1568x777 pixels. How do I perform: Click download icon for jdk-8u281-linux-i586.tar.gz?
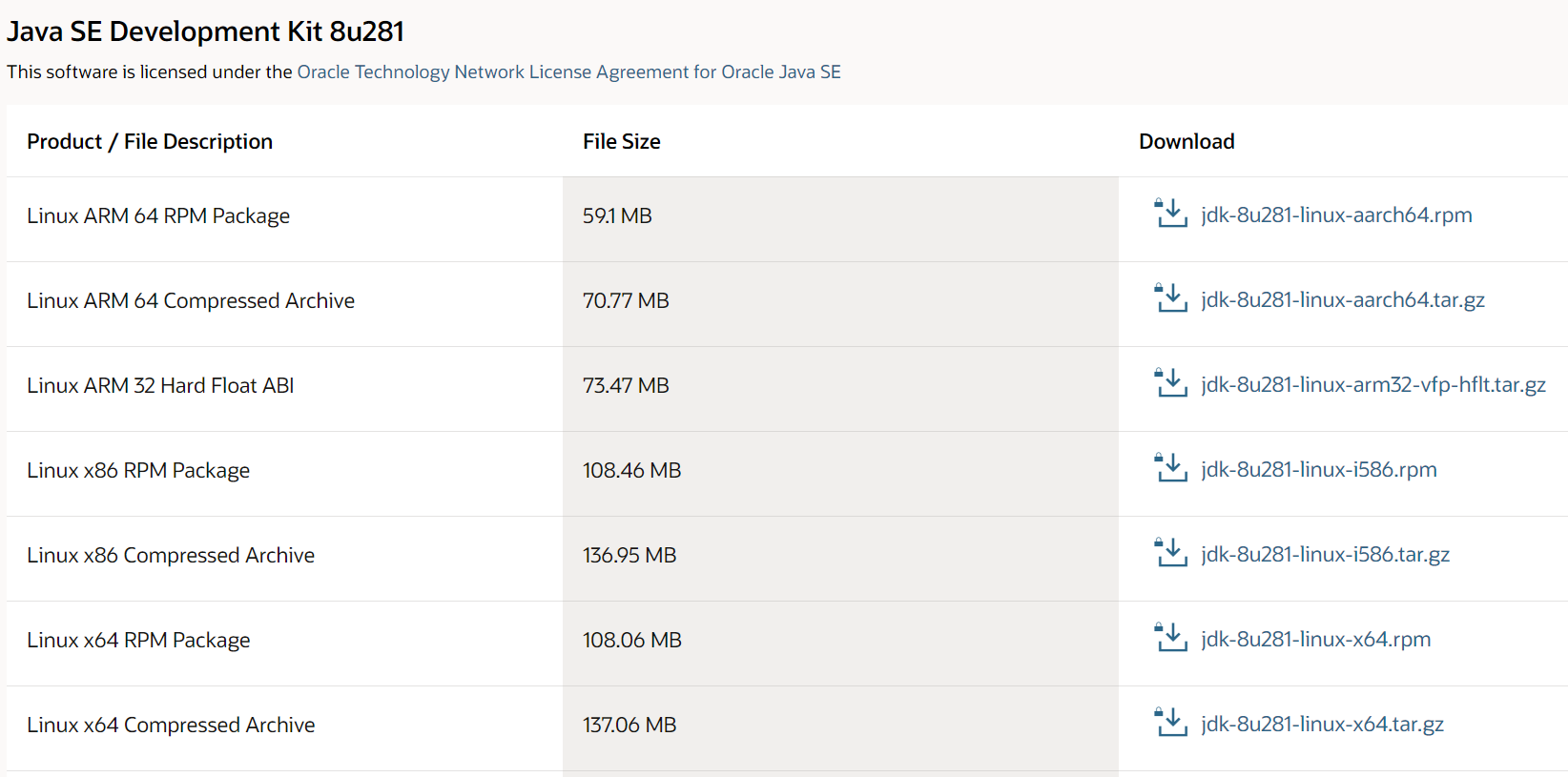pos(1170,553)
